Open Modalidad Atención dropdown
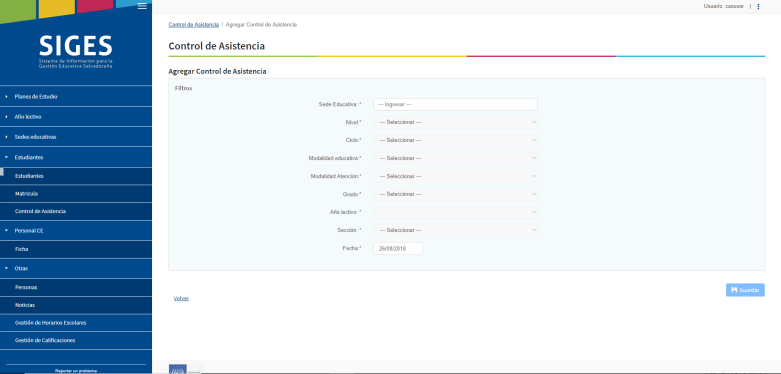The height and width of the screenshot is (374, 781). coord(455,176)
